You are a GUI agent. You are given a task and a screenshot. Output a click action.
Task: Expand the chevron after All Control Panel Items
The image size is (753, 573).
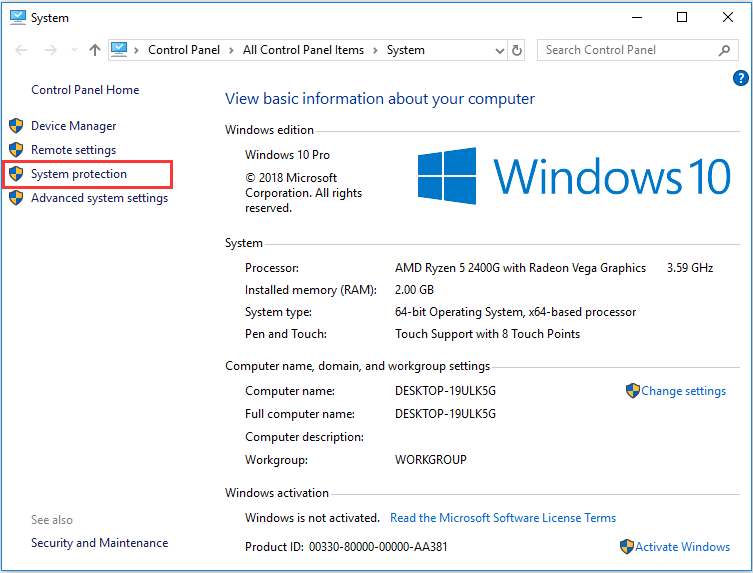(x=376, y=50)
